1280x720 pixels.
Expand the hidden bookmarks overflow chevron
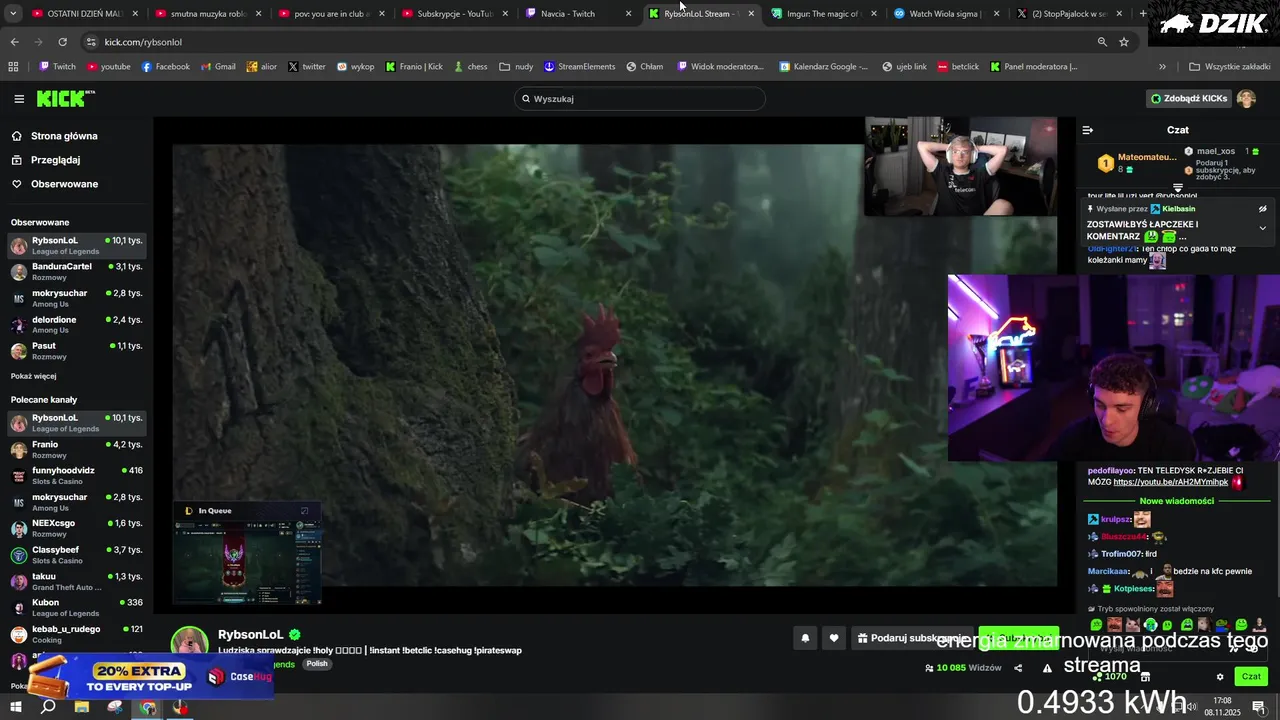click(1162, 67)
